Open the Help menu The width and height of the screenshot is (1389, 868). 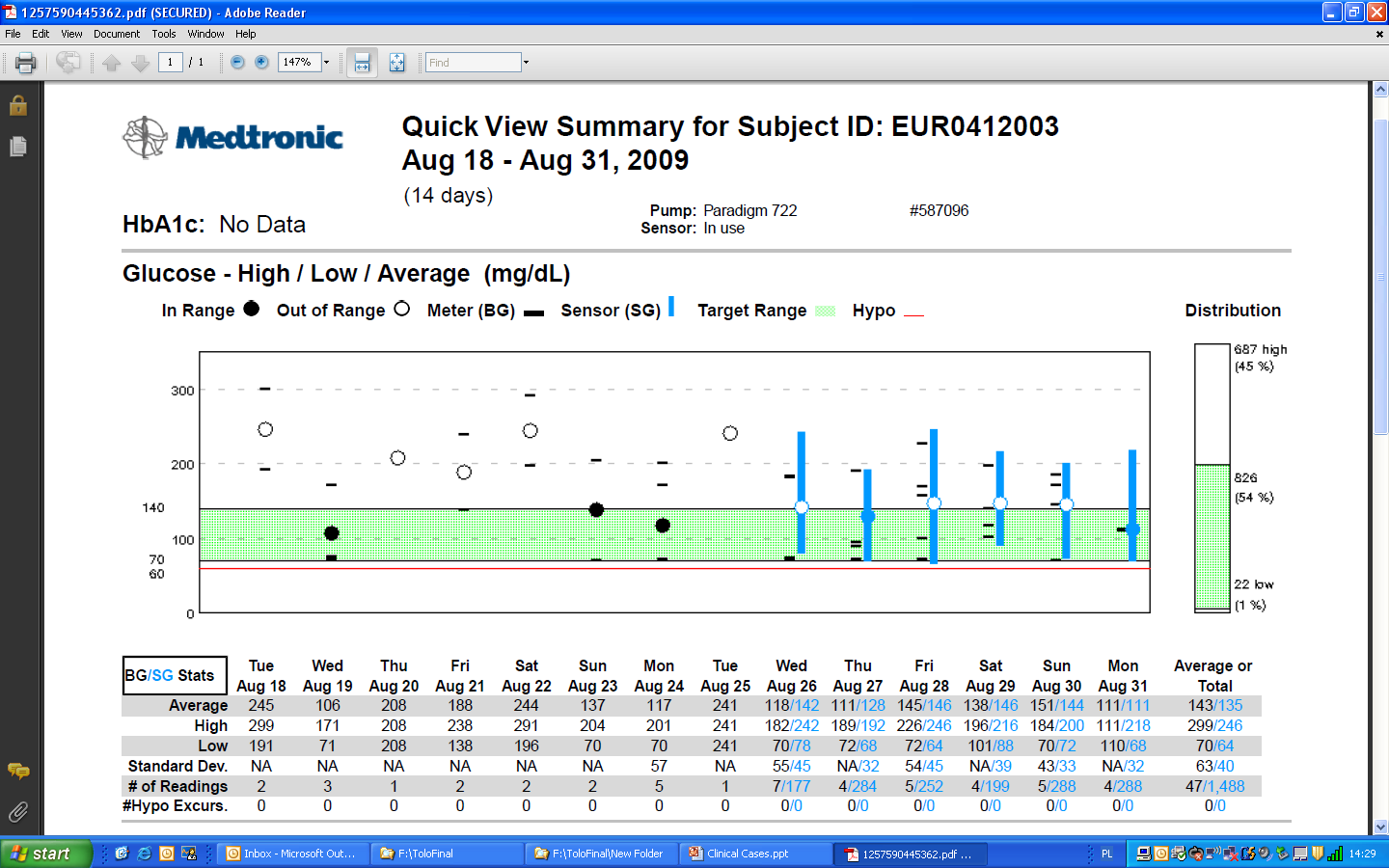[x=246, y=34]
